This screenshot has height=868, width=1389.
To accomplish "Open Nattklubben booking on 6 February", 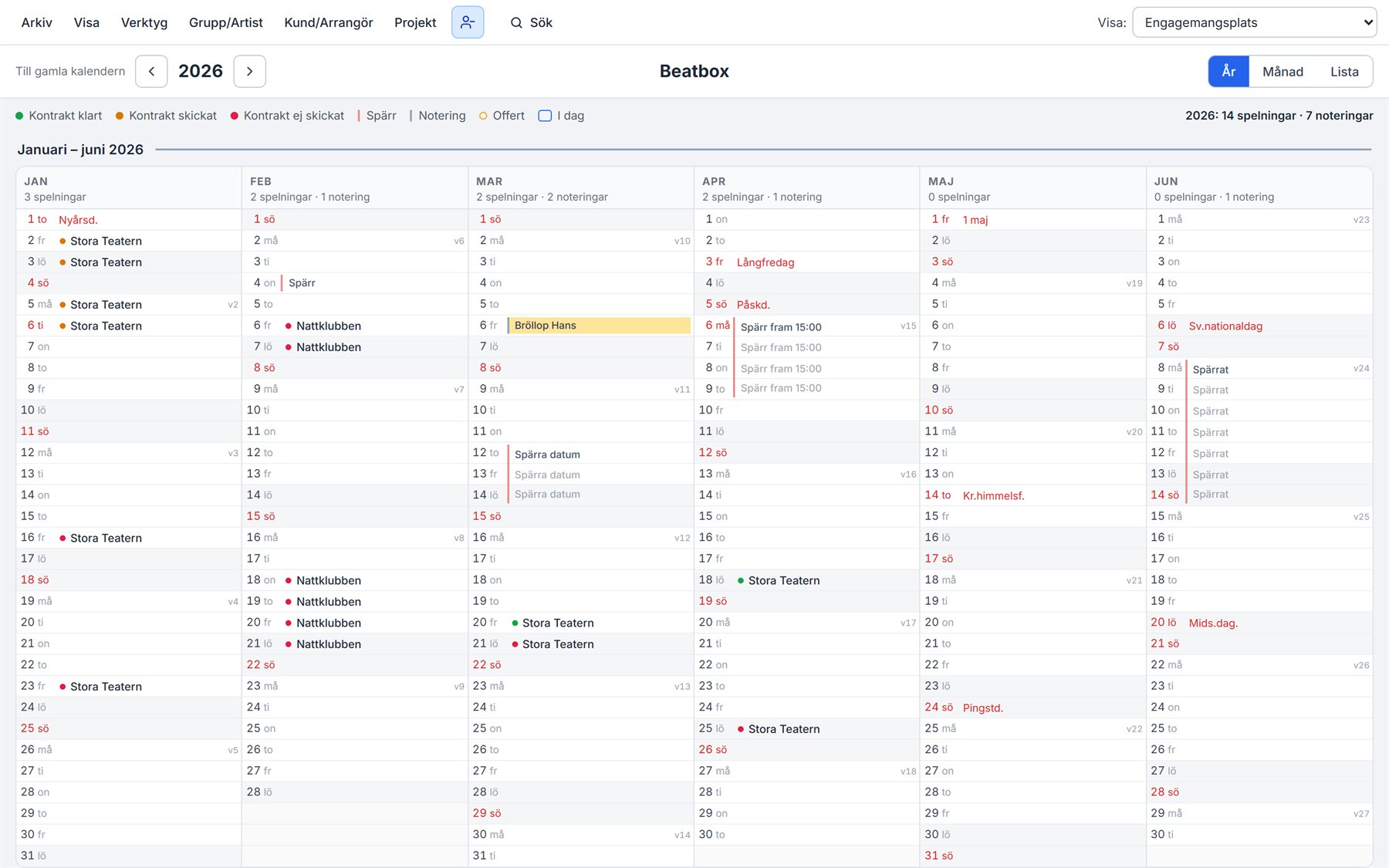I will click(329, 326).
